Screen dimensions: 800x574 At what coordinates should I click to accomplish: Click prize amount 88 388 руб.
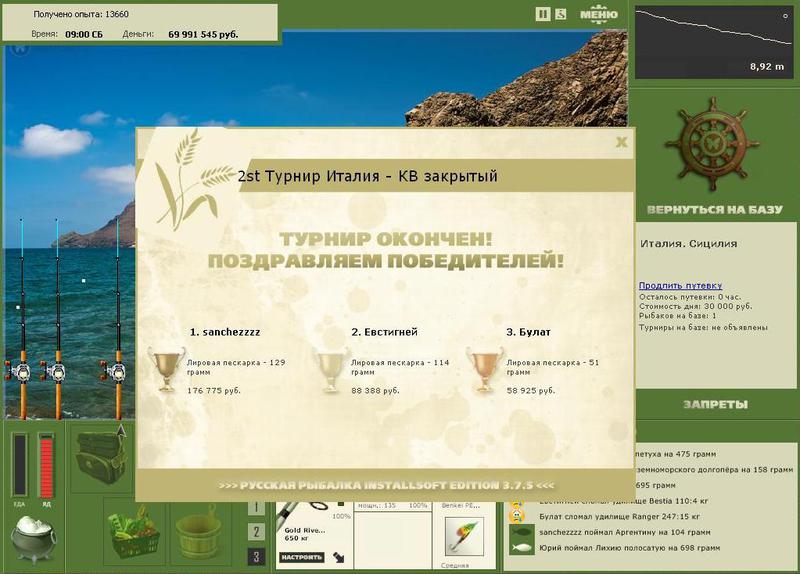(375, 391)
